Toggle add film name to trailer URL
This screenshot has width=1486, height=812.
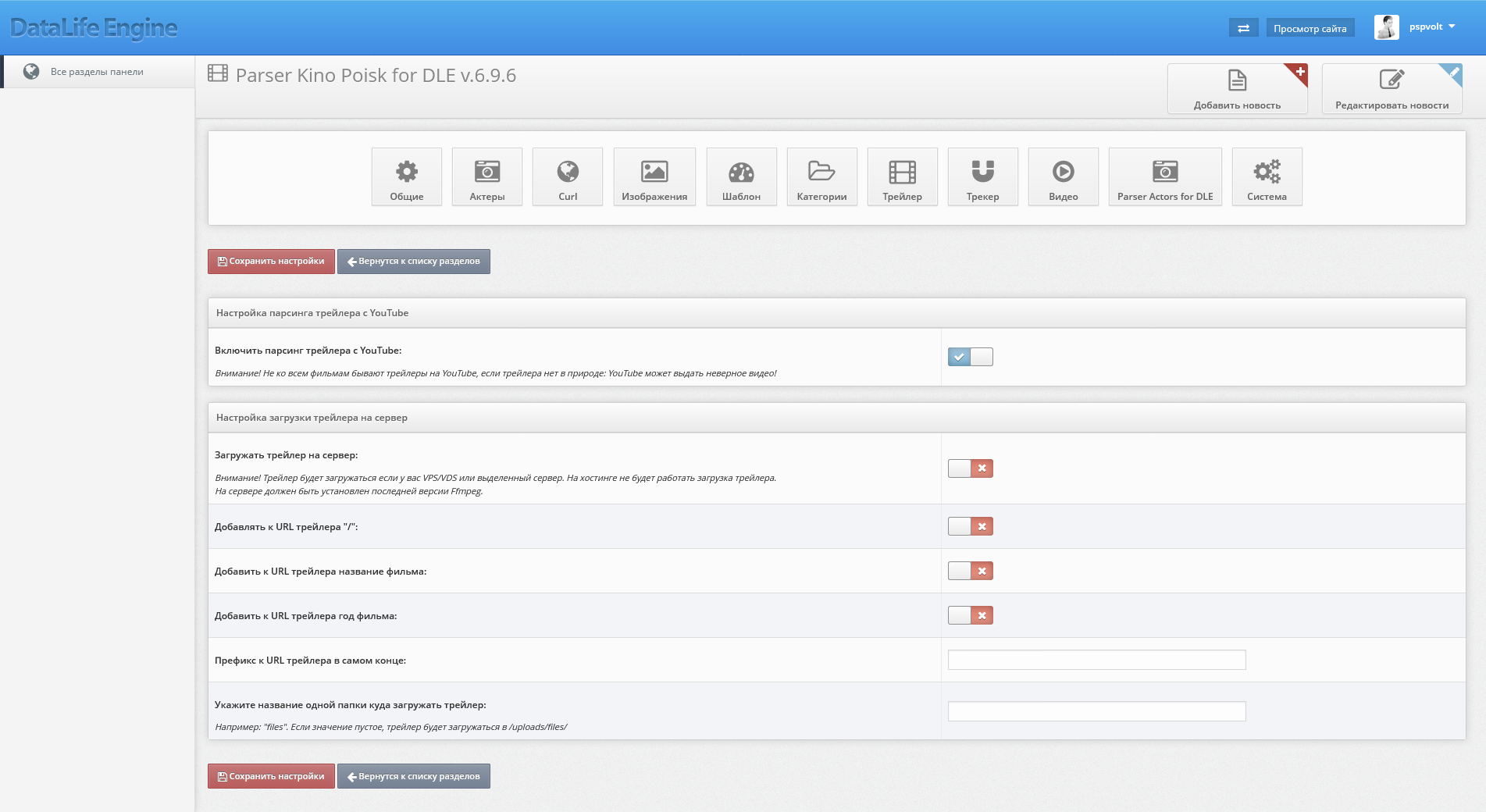coord(971,571)
